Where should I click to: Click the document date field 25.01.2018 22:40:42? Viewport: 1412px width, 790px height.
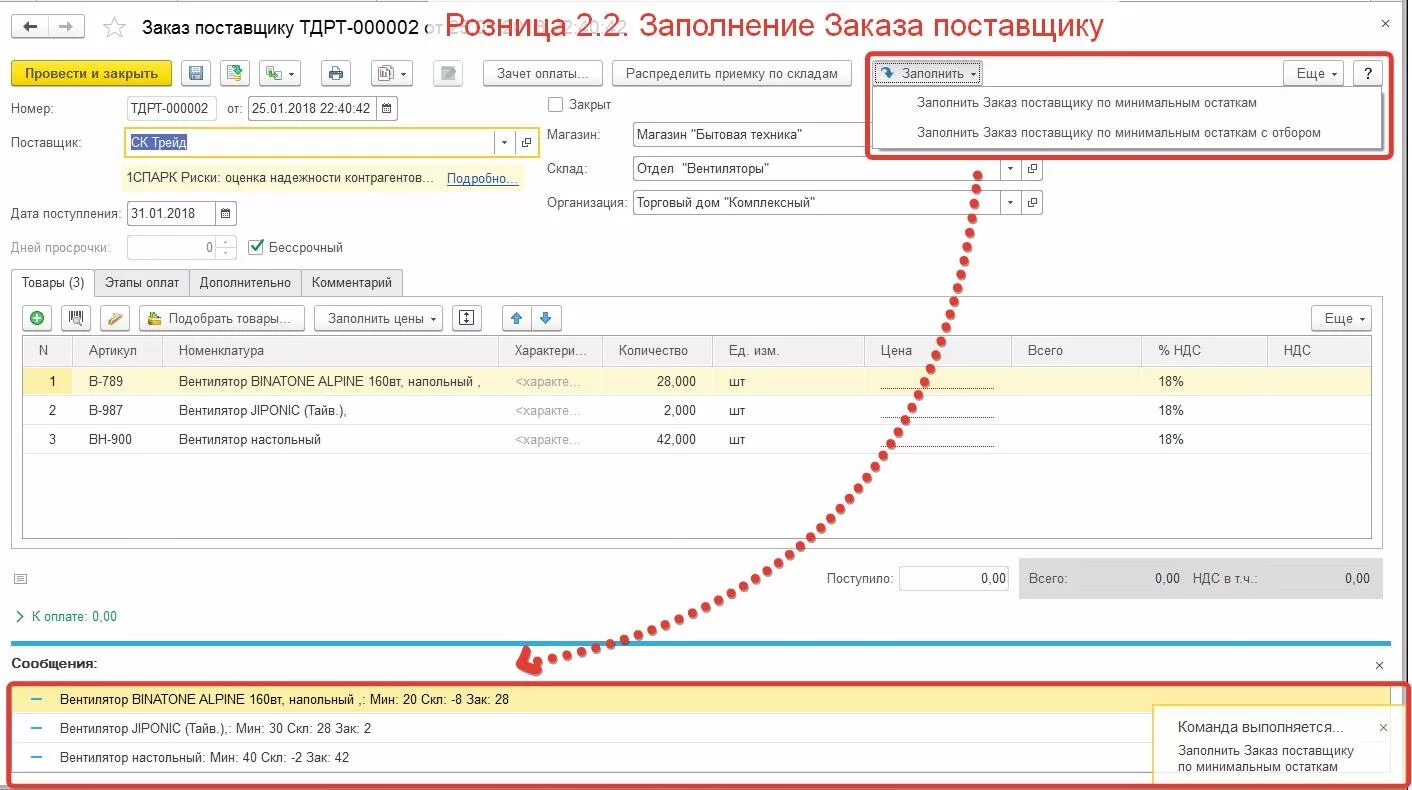tap(313, 108)
